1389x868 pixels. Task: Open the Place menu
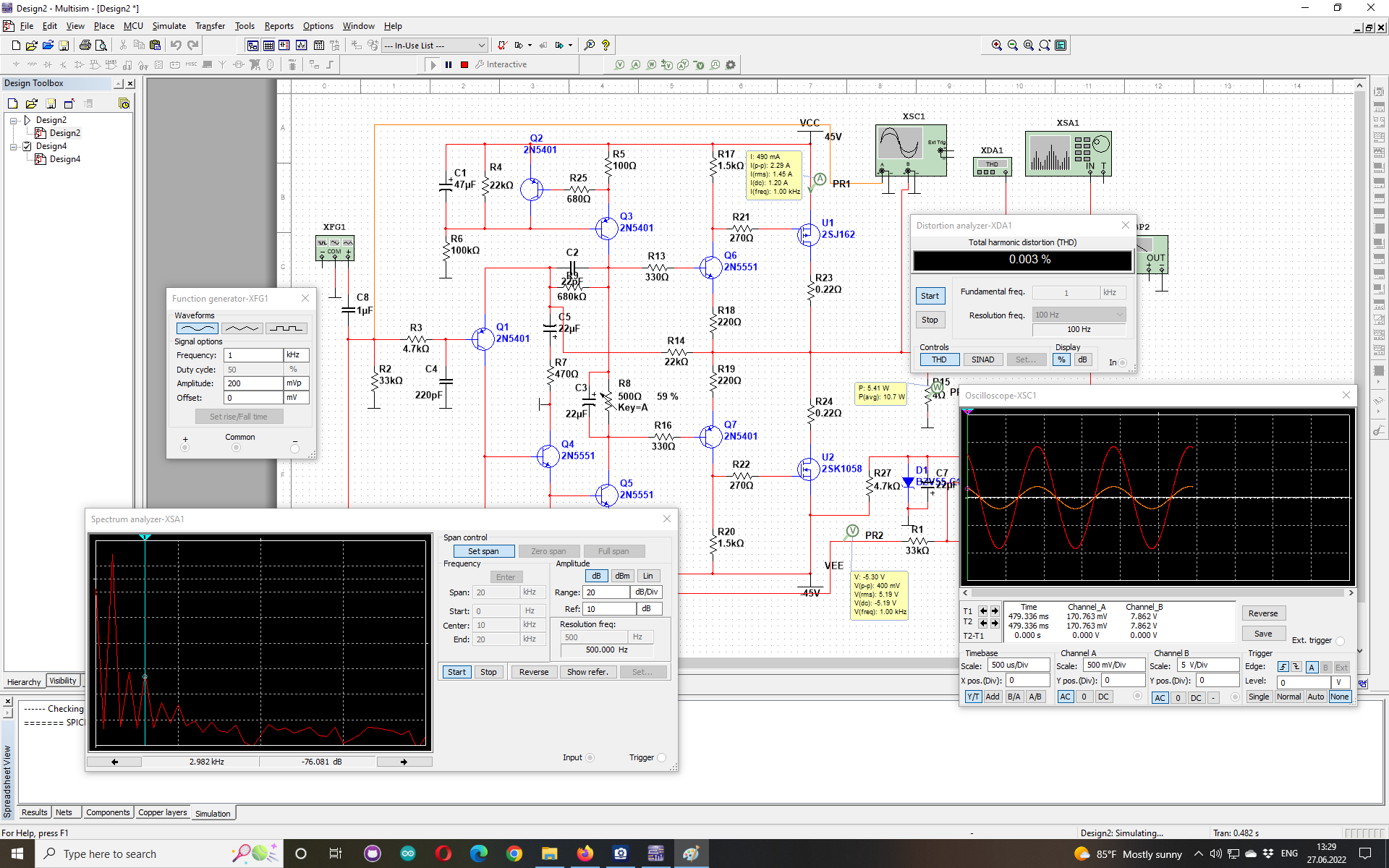[103, 25]
